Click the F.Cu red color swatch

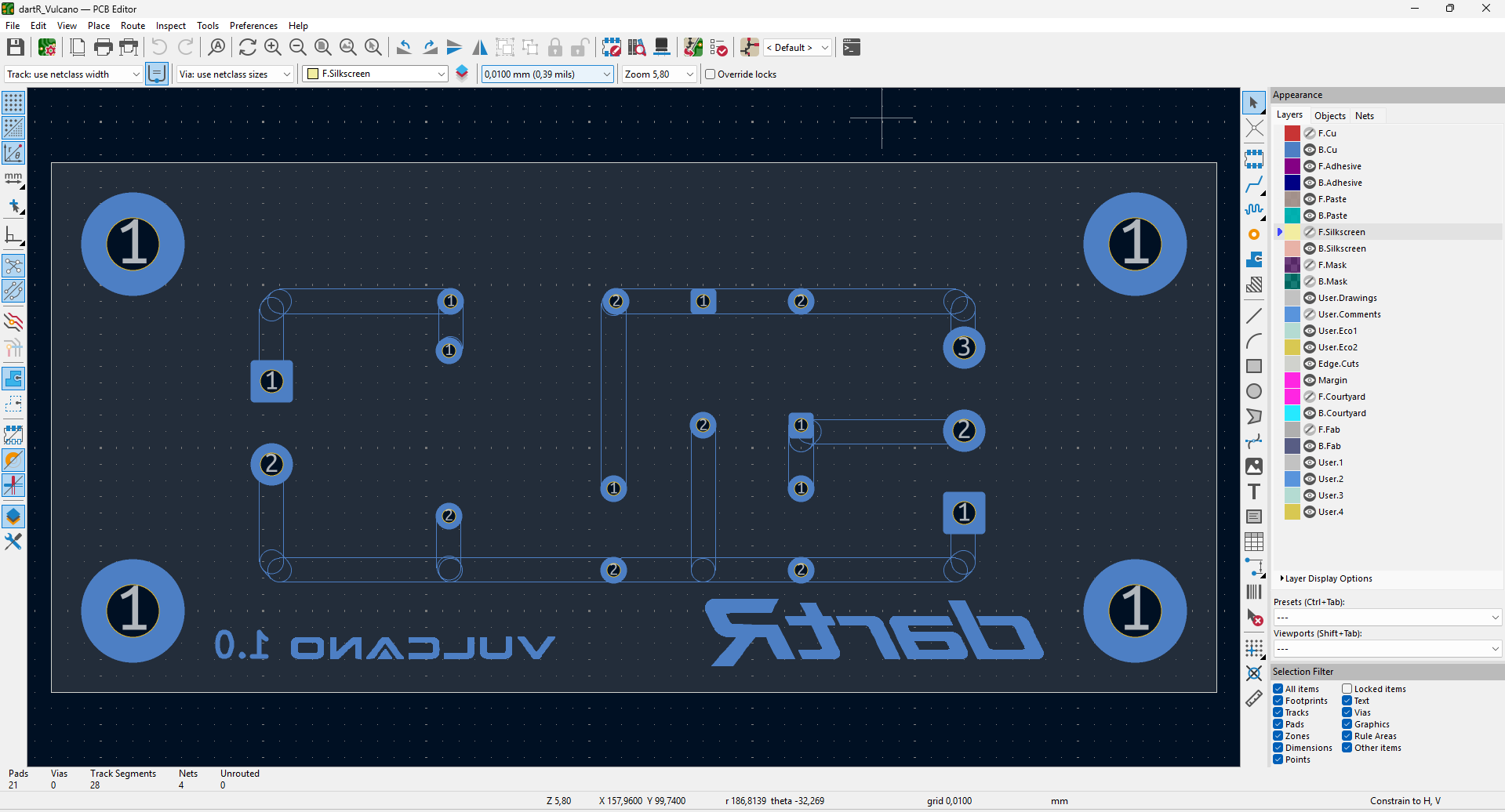coord(1292,133)
